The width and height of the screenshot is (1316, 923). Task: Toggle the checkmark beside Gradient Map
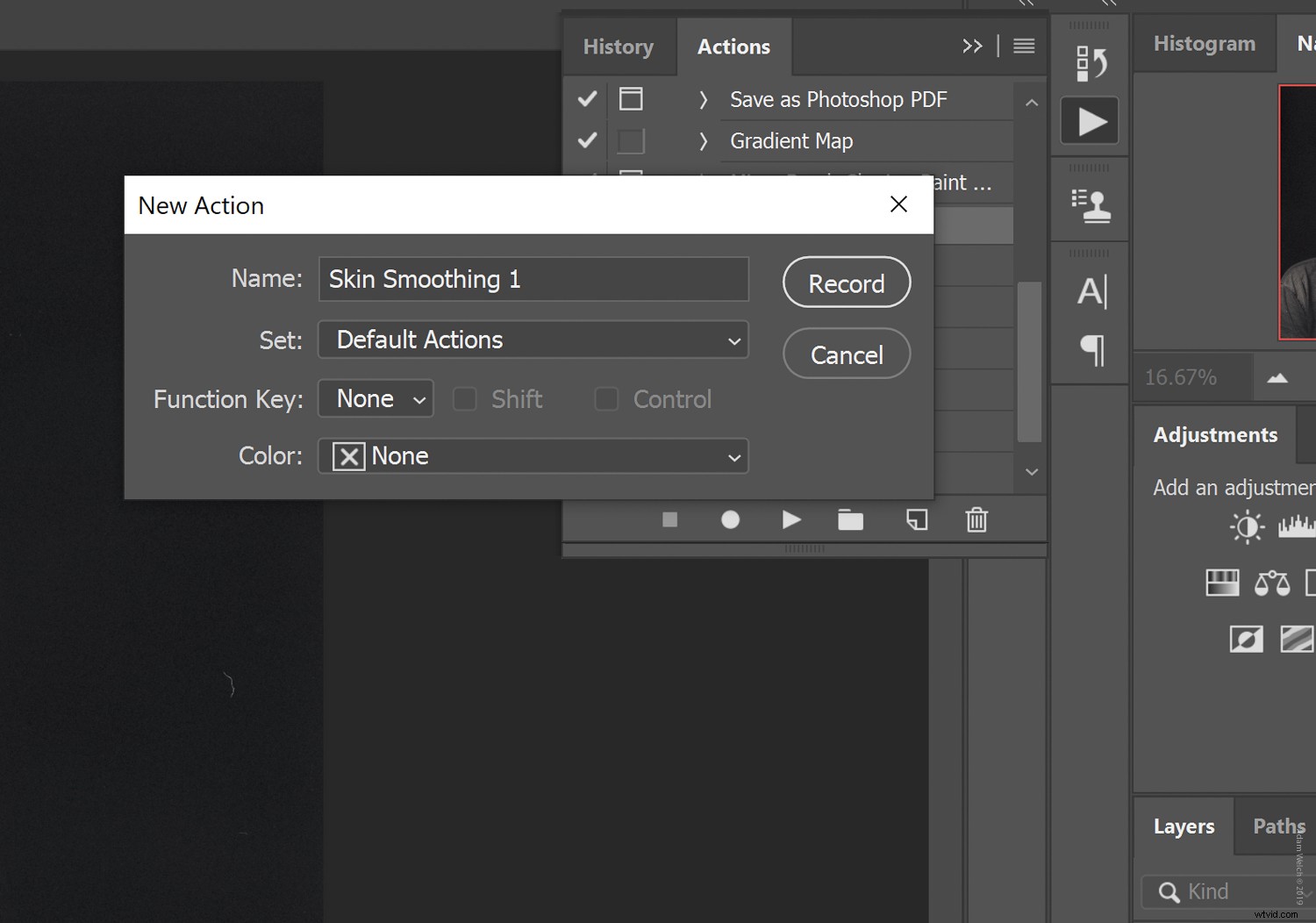point(586,140)
